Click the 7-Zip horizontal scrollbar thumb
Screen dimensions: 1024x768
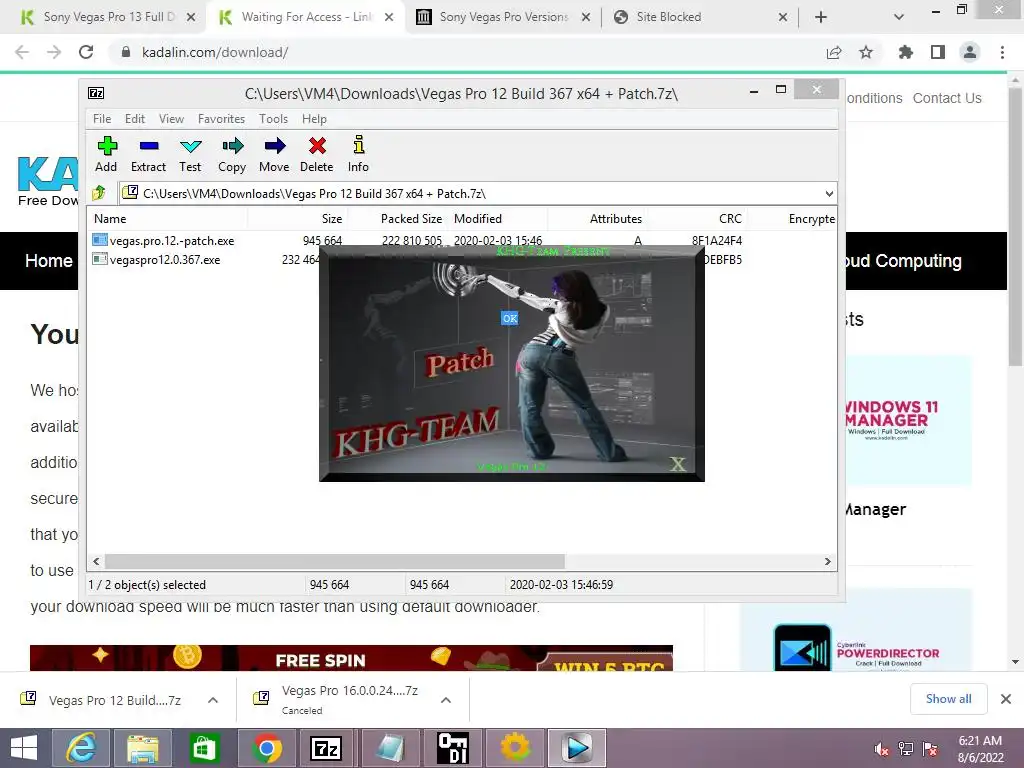[334, 561]
